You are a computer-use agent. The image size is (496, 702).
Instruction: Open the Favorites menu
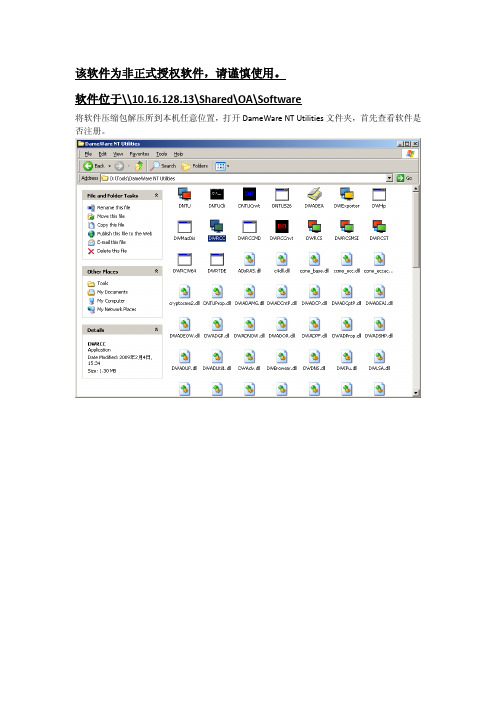[139, 154]
